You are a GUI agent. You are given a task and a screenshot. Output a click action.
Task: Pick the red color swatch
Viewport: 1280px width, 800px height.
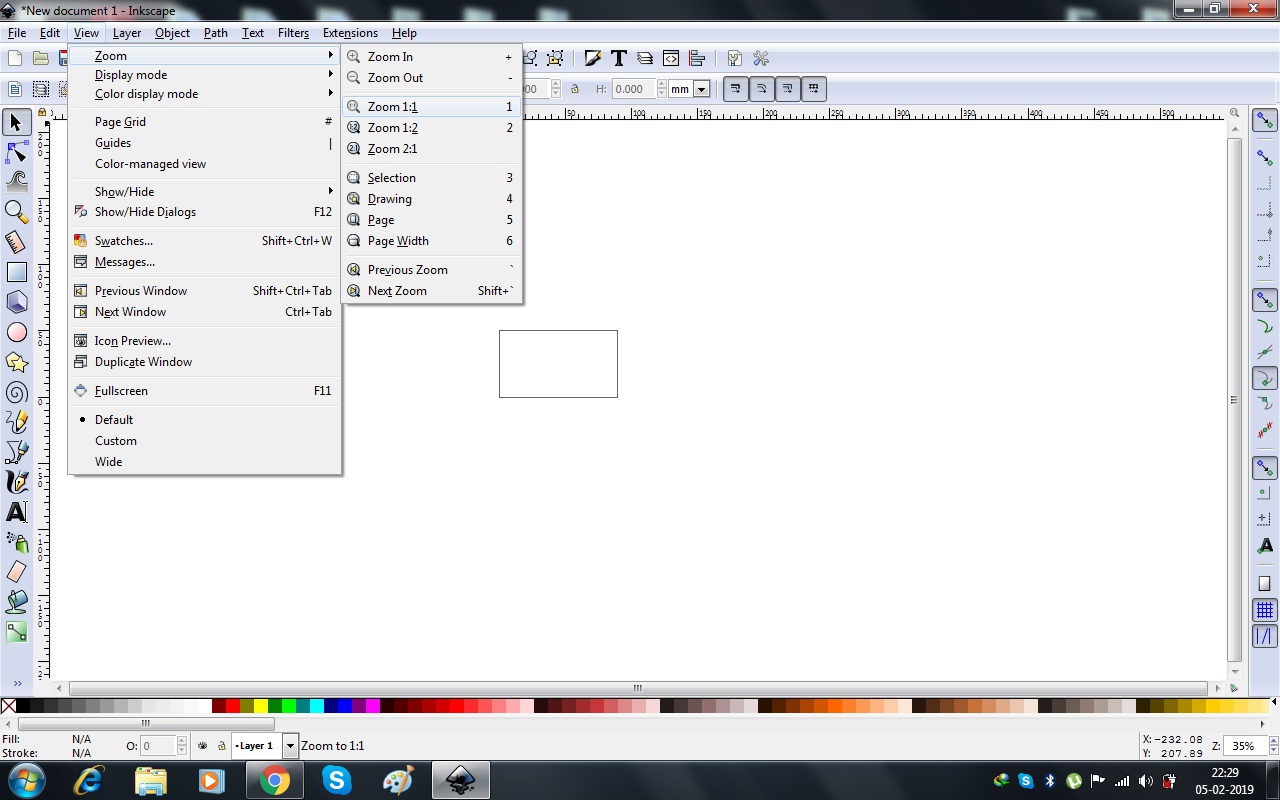click(233, 706)
